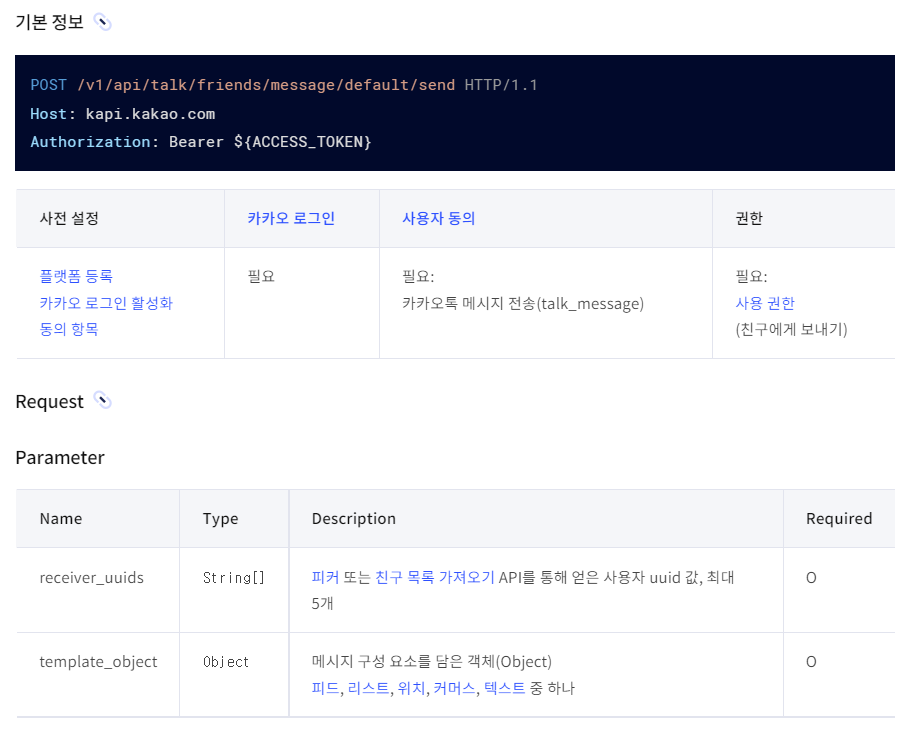
Task: Click the Host: kapi.kakao.com line
Action: point(123,114)
